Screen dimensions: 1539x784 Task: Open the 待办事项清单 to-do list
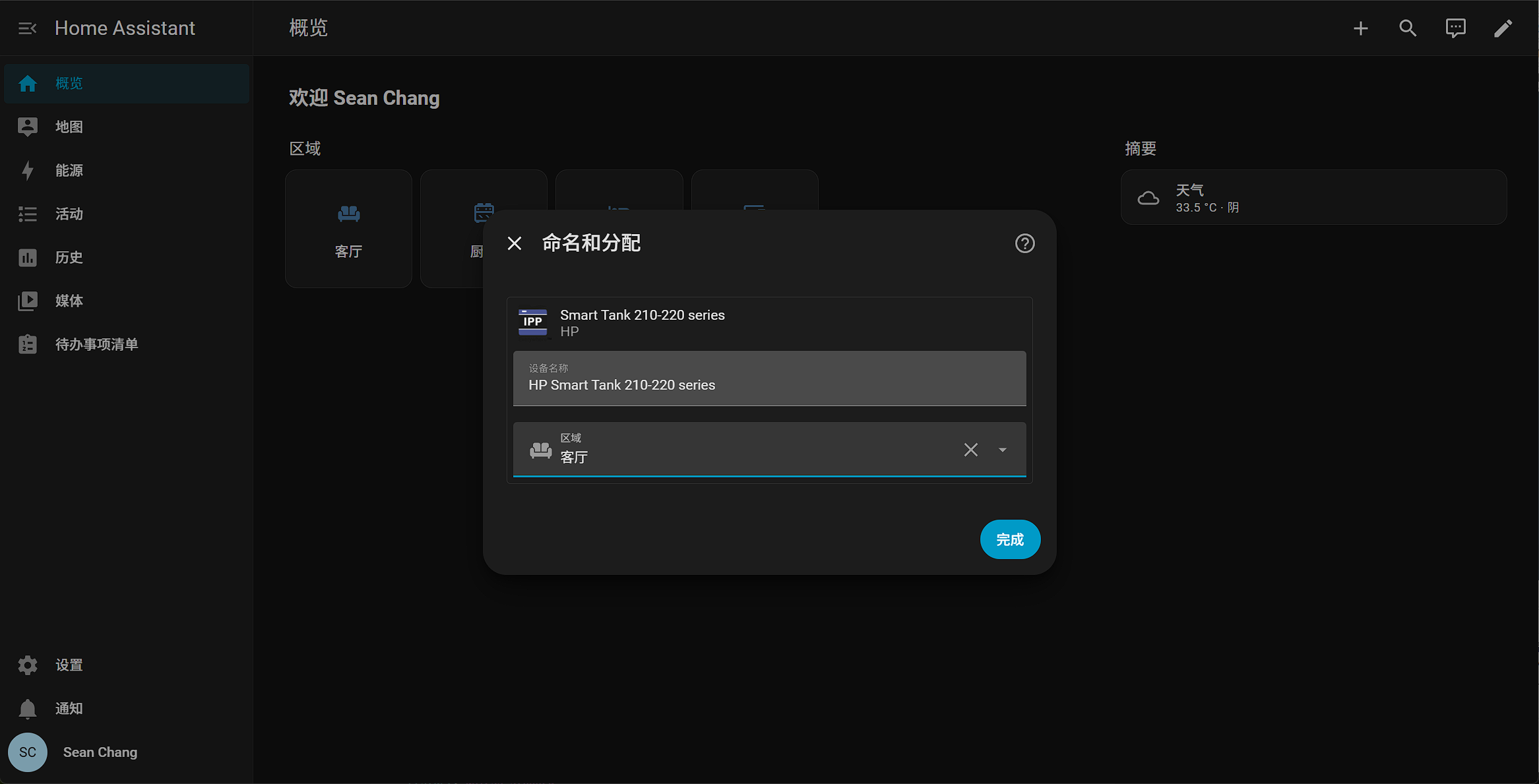[127, 344]
